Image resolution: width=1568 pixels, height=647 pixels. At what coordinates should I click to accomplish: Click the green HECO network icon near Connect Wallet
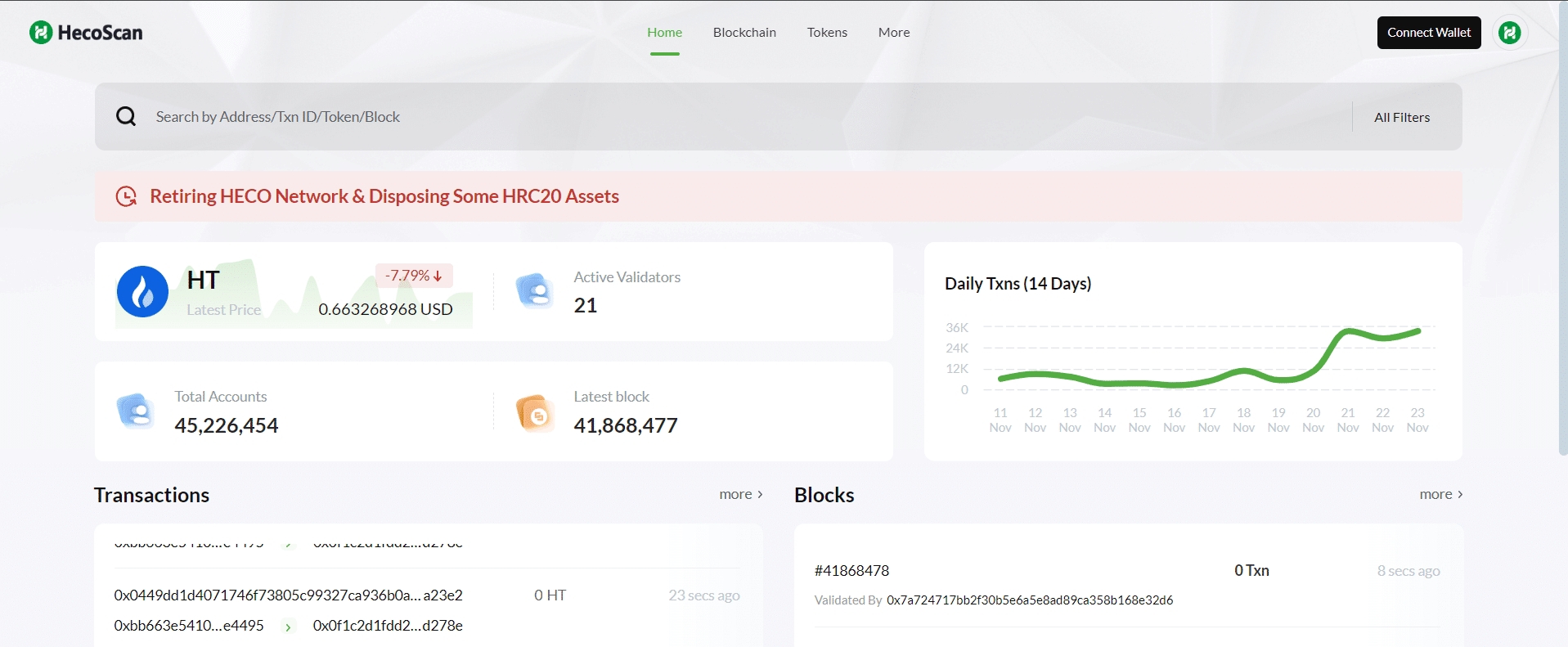[1509, 33]
